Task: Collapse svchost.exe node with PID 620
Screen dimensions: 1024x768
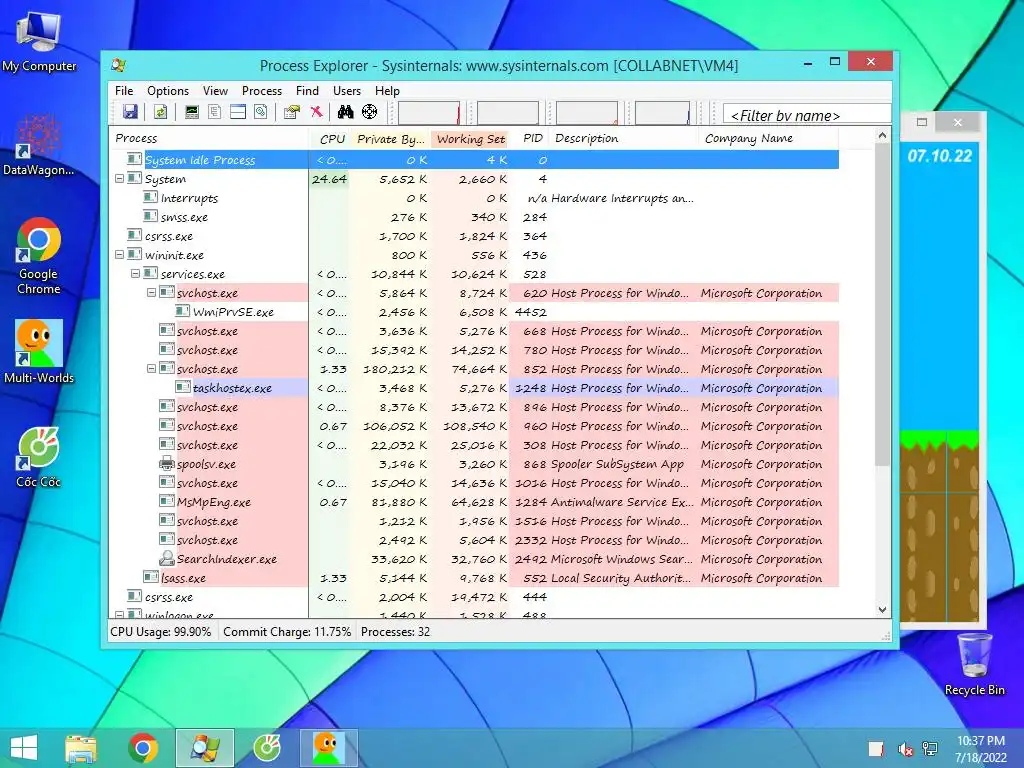Action: [151, 293]
